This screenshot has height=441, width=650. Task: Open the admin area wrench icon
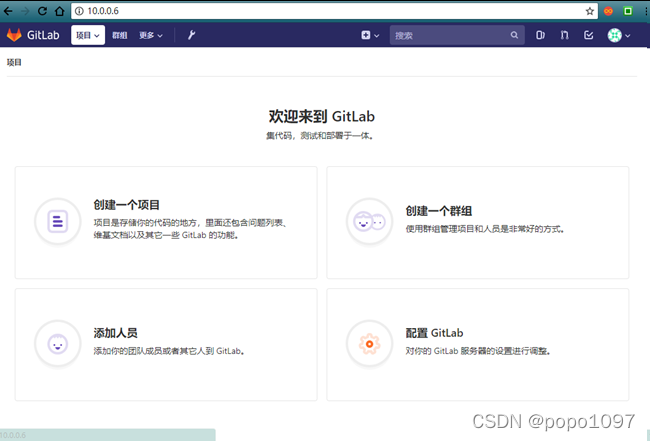pyautogui.click(x=191, y=35)
